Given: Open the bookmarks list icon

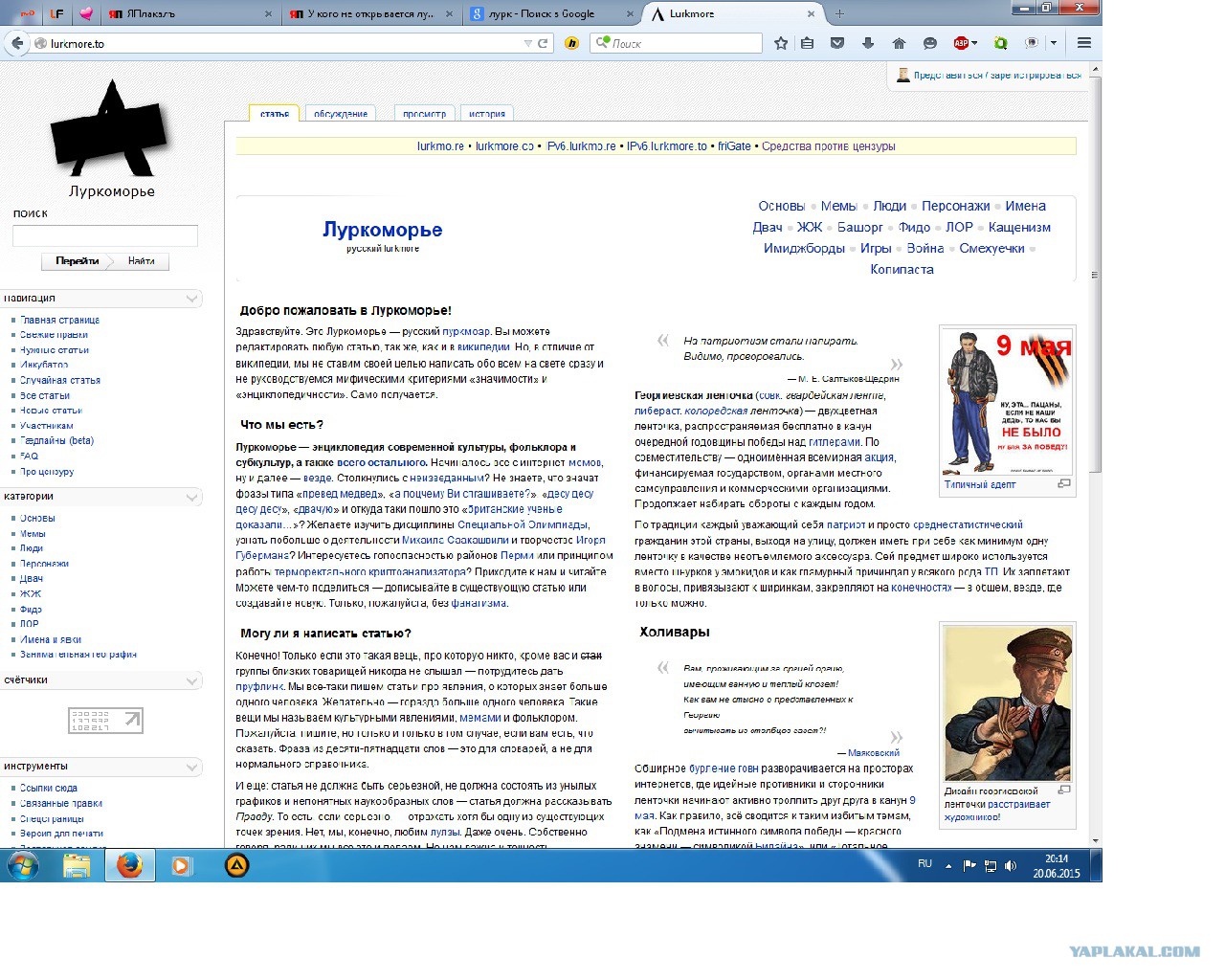Looking at the screenshot, I should pyautogui.click(x=808, y=43).
